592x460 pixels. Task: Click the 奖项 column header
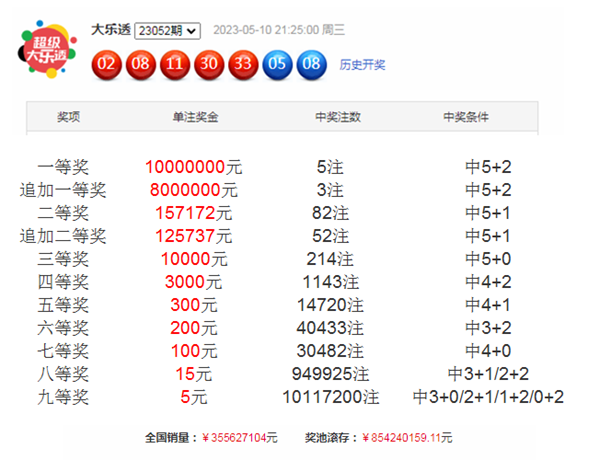click(x=68, y=117)
